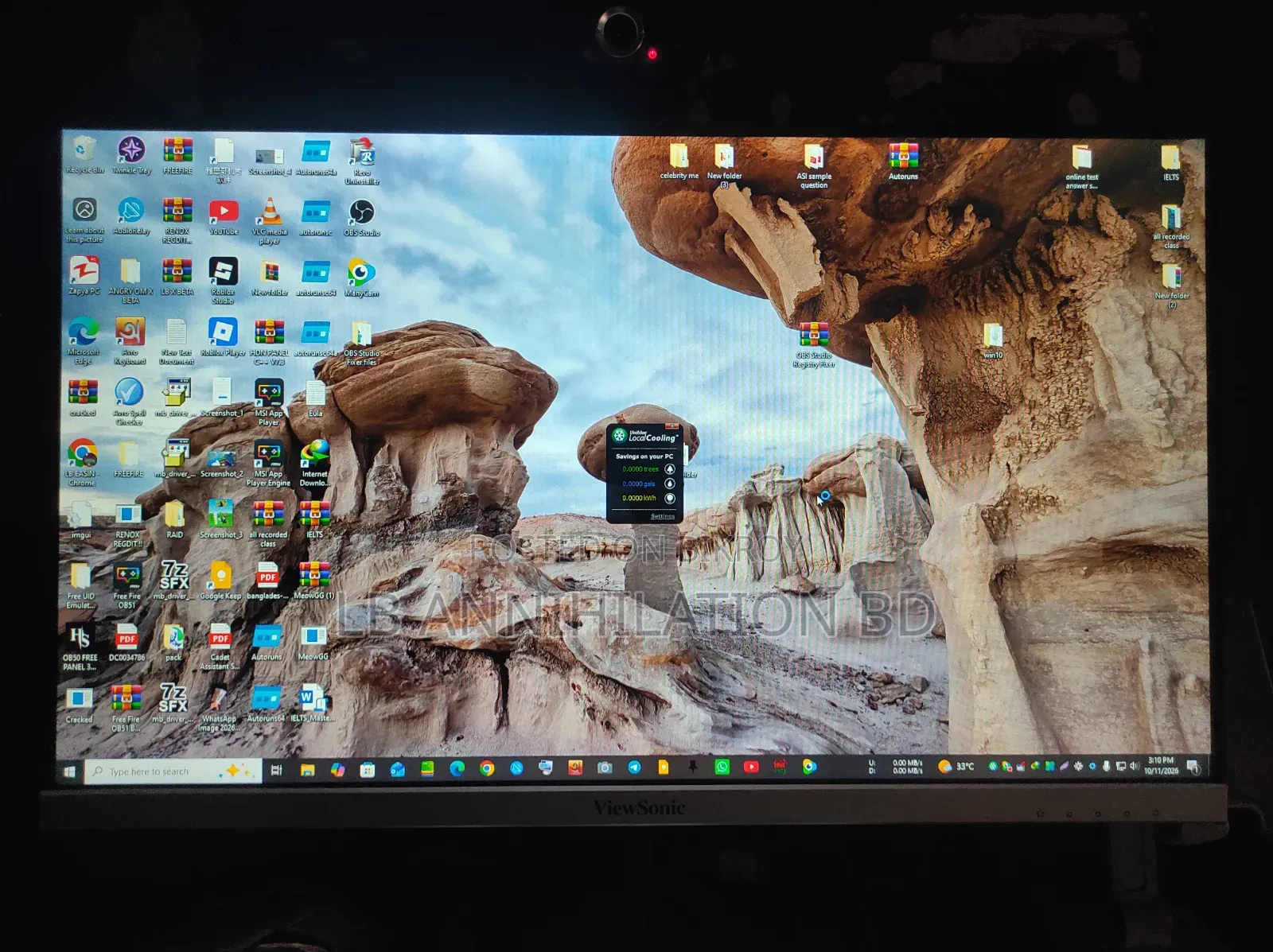Select the Roblox Studio desktop icon
Image resolution: width=1273 pixels, height=952 pixels.
point(223,281)
